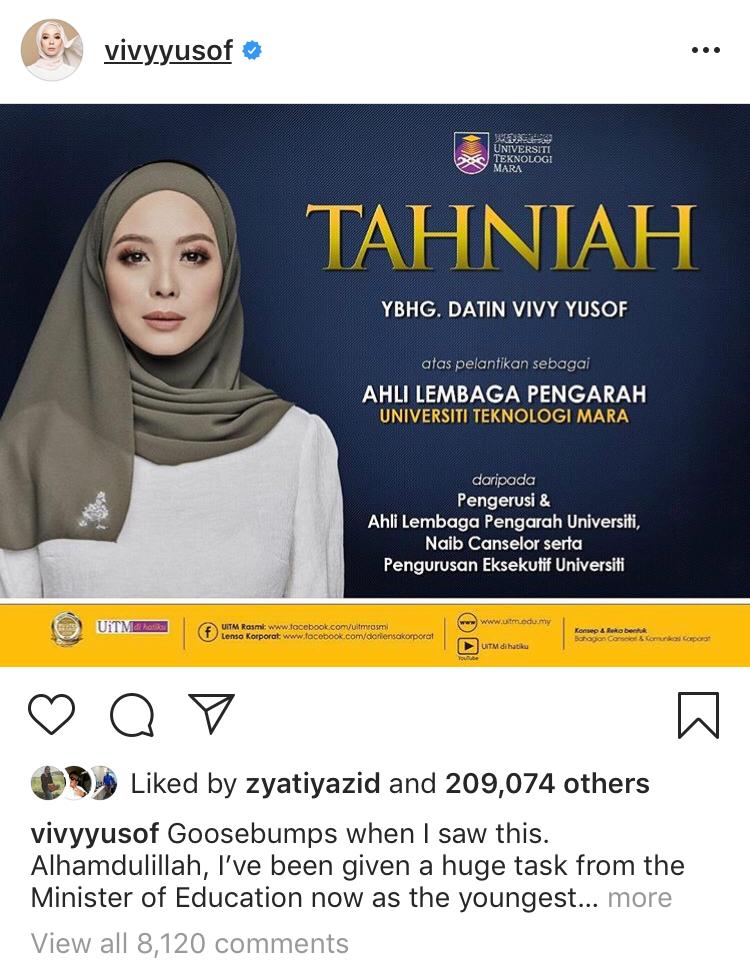View all 8,120 comments

click(189, 943)
